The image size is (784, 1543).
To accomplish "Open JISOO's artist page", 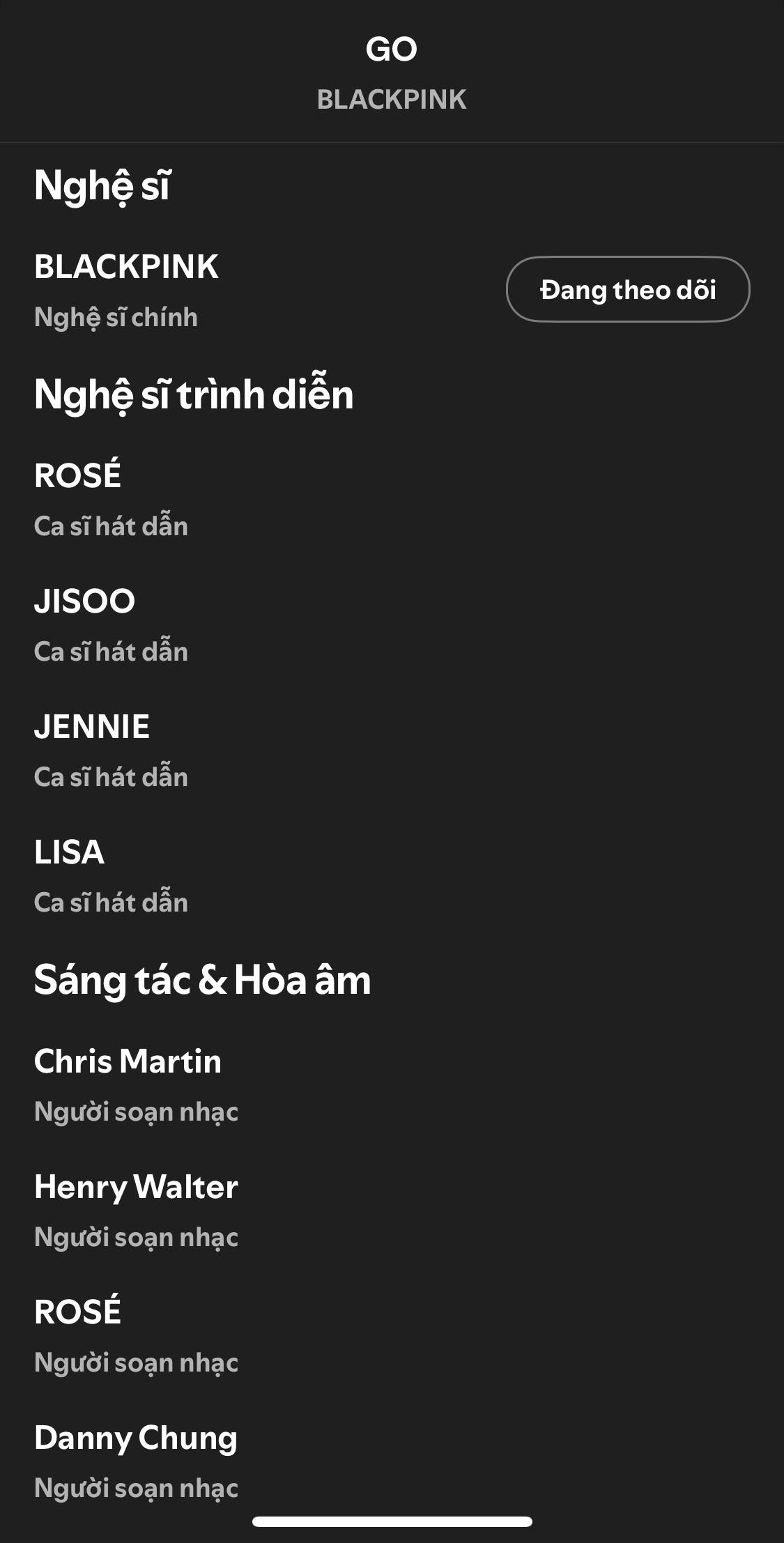I will point(85,601).
